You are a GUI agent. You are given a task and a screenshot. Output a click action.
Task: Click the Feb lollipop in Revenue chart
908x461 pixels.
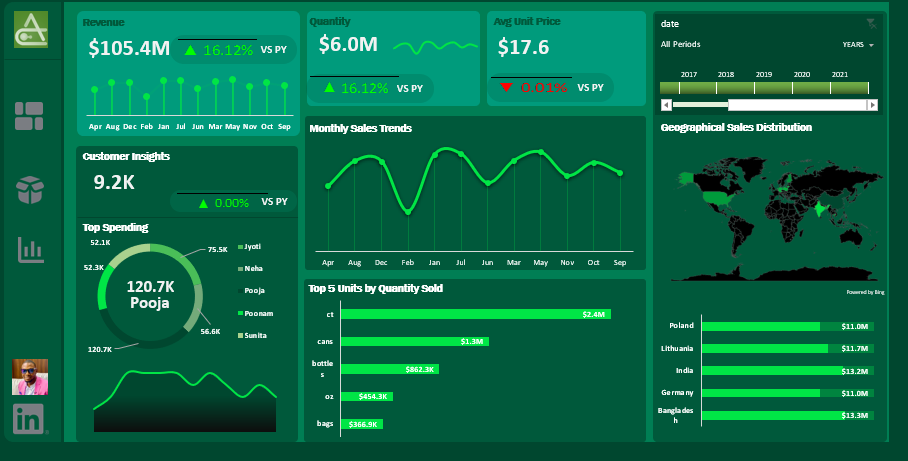click(x=147, y=105)
